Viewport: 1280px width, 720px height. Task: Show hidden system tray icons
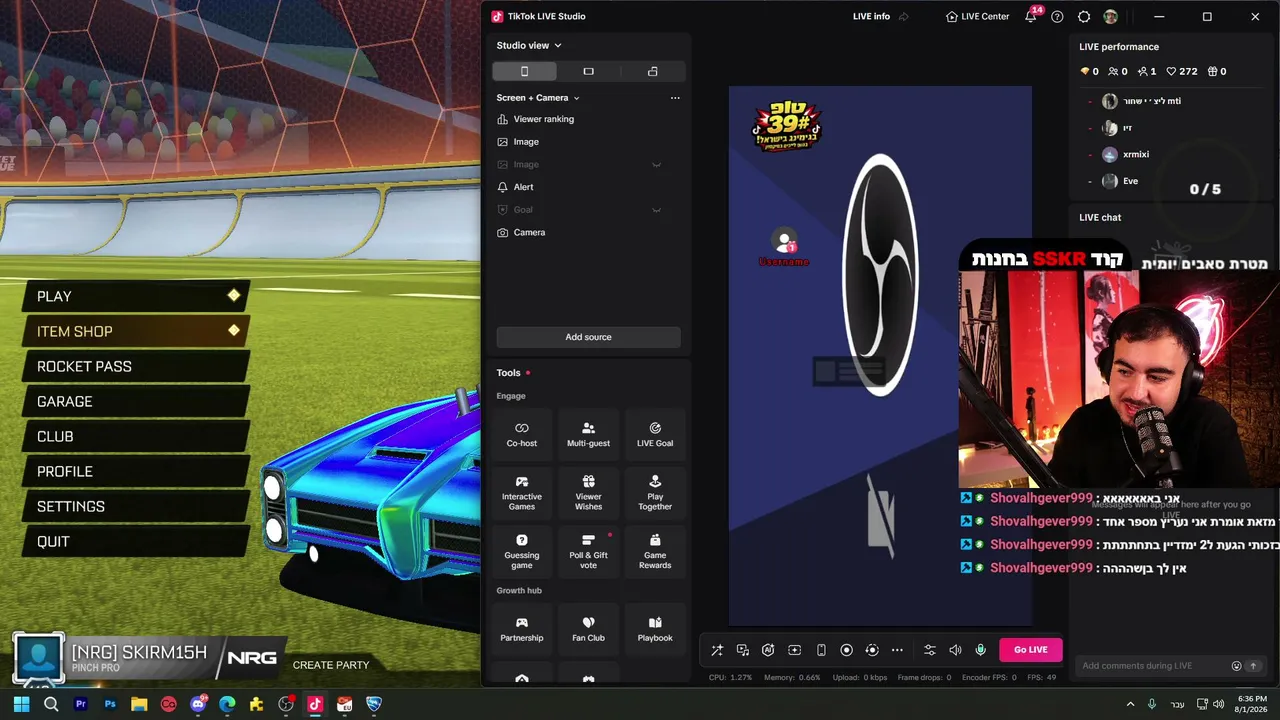click(1131, 704)
